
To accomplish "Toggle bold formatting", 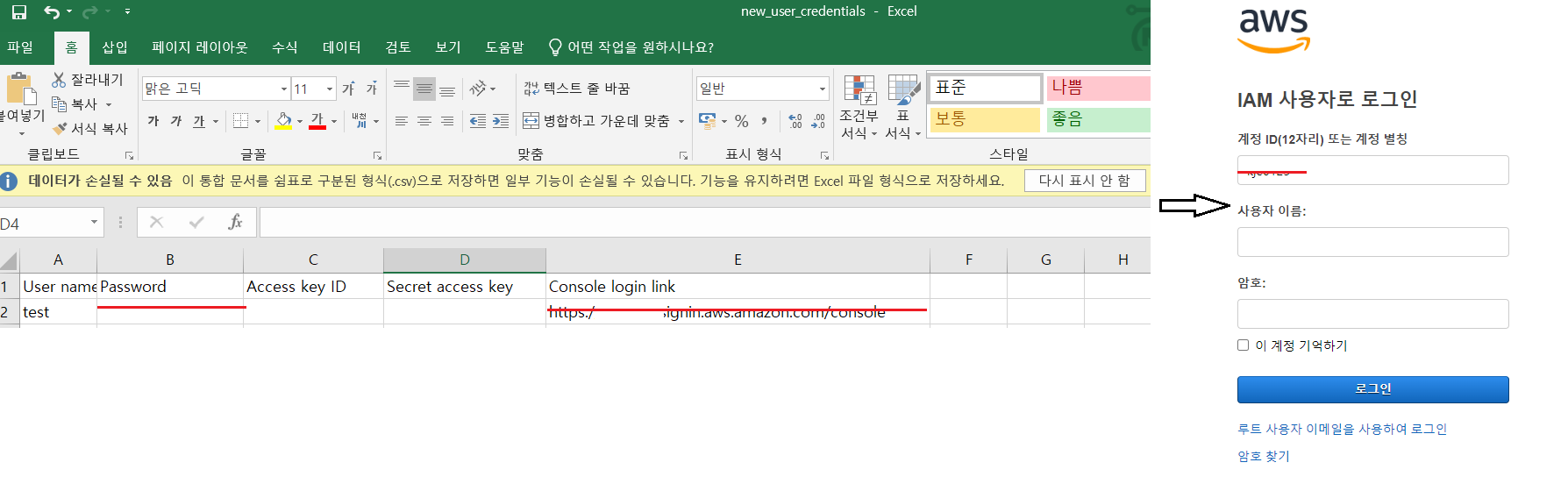I will point(153,121).
